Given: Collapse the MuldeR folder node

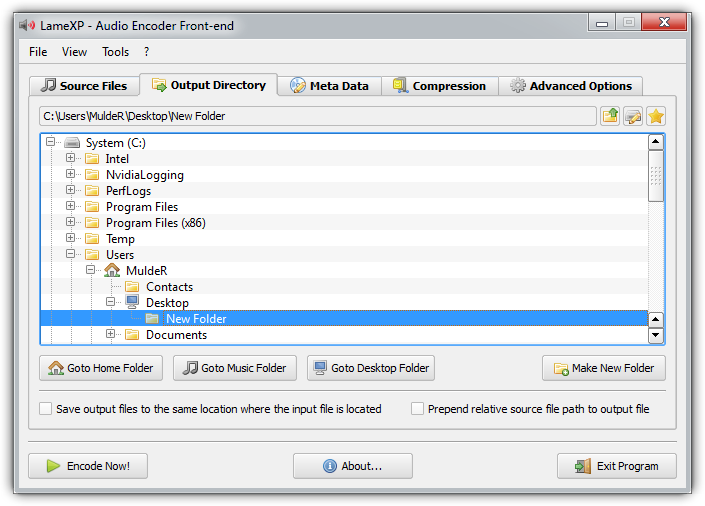Looking at the screenshot, I should [90, 269].
